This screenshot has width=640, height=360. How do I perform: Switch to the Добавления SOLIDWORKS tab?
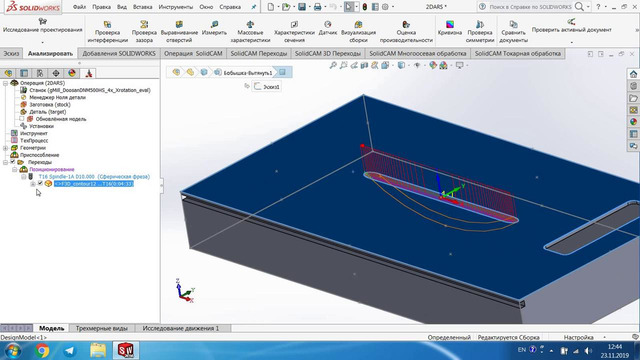click(119, 53)
